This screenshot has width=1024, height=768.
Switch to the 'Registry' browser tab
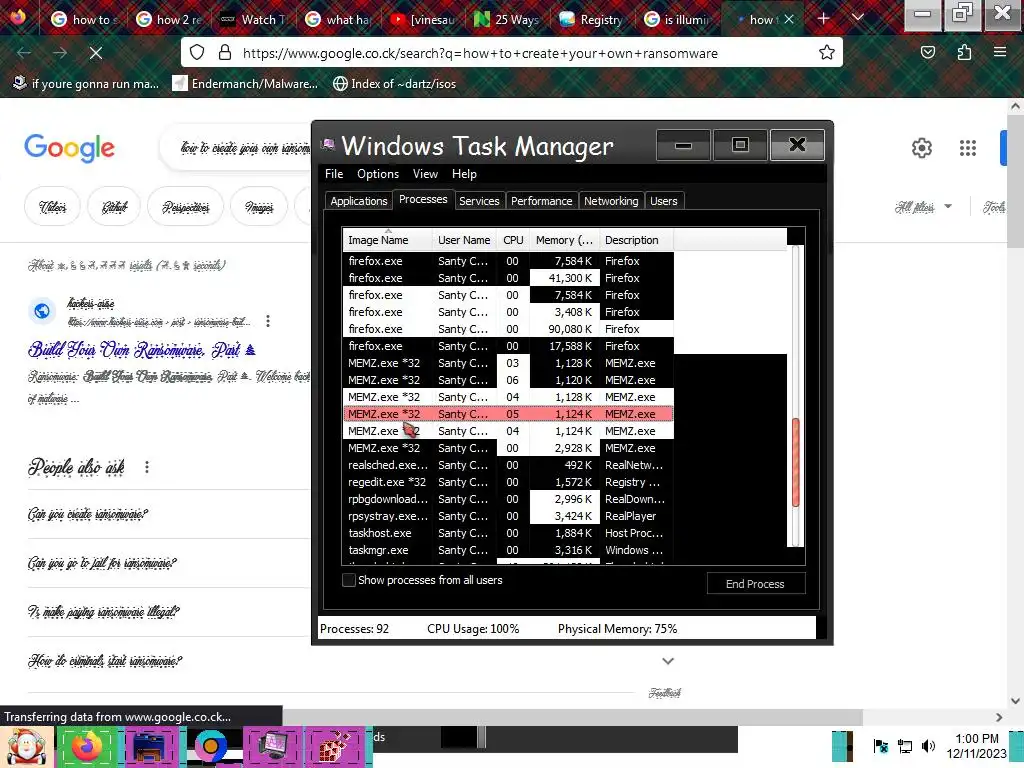coord(591,20)
